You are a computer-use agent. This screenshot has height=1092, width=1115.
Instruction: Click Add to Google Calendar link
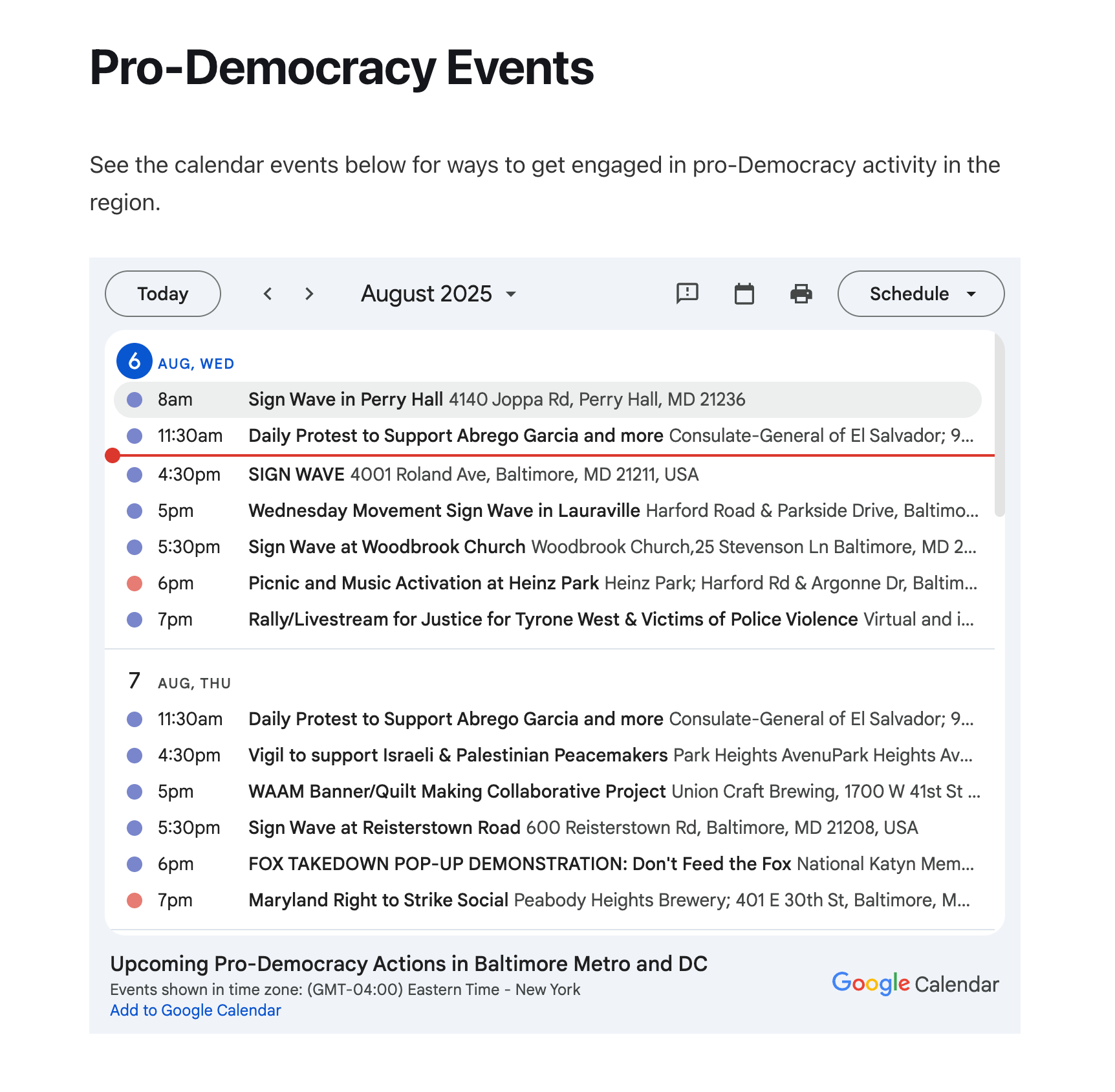click(195, 1010)
